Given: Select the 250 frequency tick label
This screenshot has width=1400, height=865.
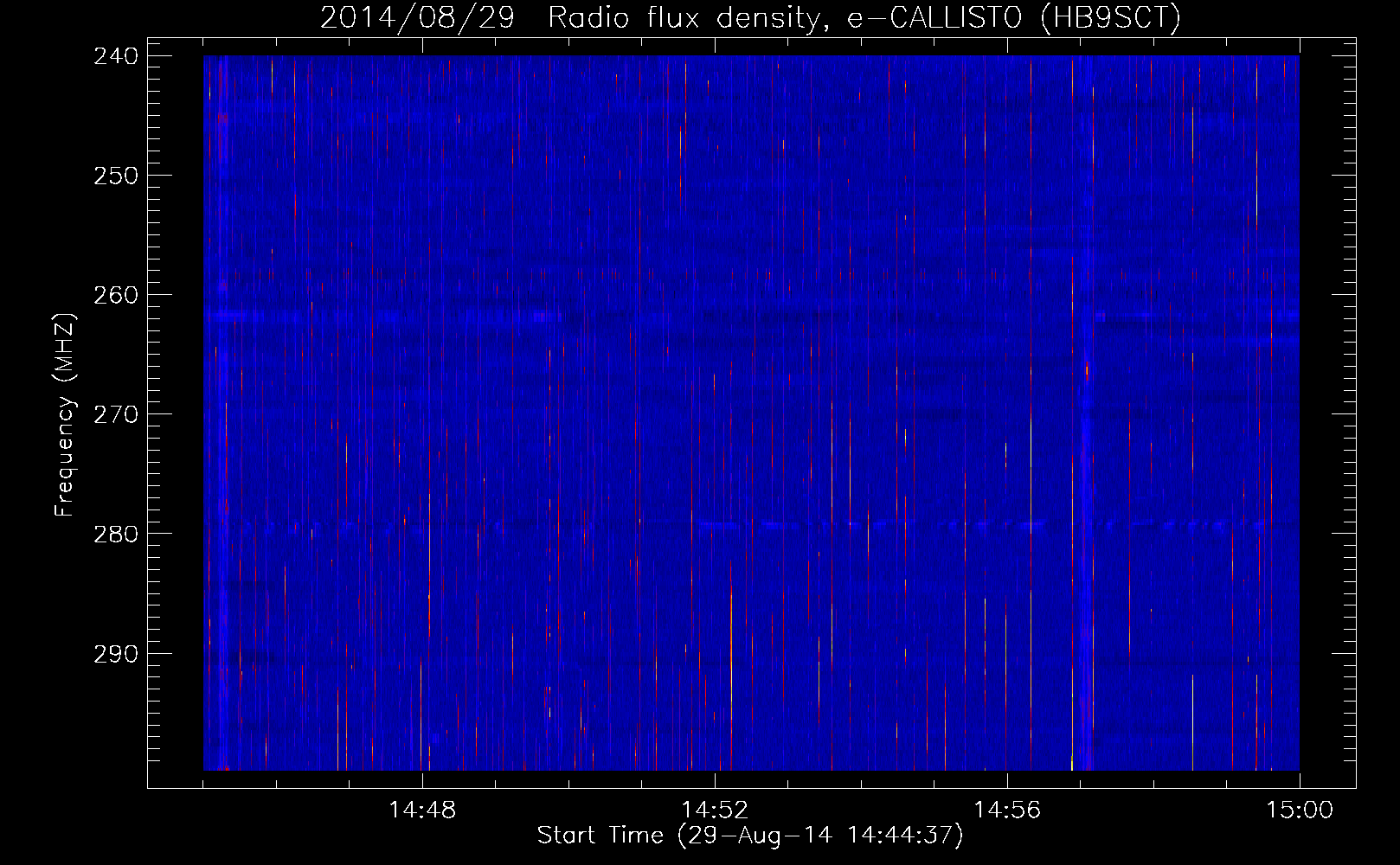Looking at the screenshot, I should [x=116, y=176].
